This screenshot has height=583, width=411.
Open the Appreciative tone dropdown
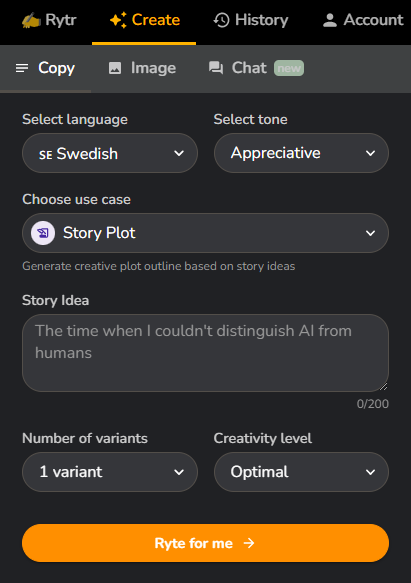coord(301,153)
